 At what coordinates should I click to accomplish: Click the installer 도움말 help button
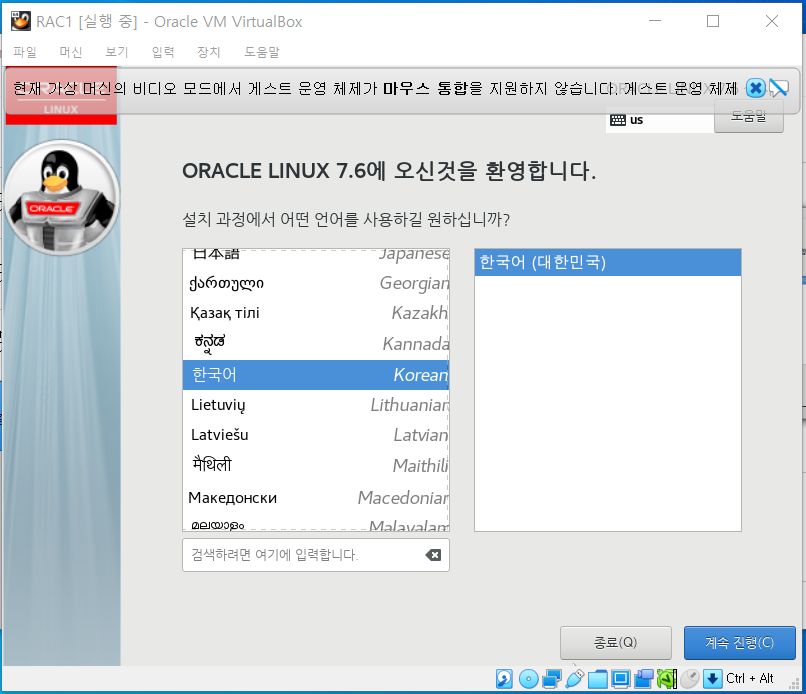click(749, 117)
